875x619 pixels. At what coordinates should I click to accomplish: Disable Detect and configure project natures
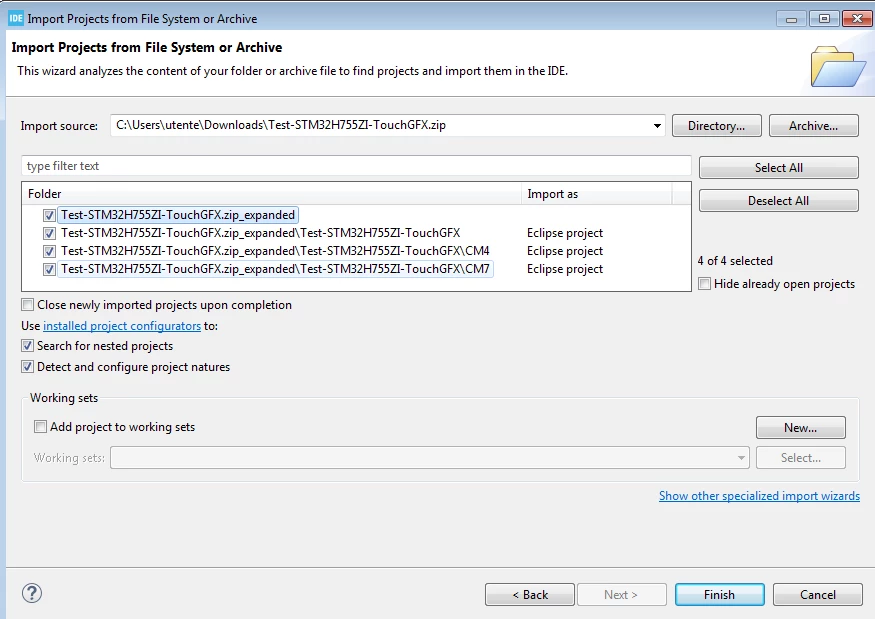click(x=27, y=367)
